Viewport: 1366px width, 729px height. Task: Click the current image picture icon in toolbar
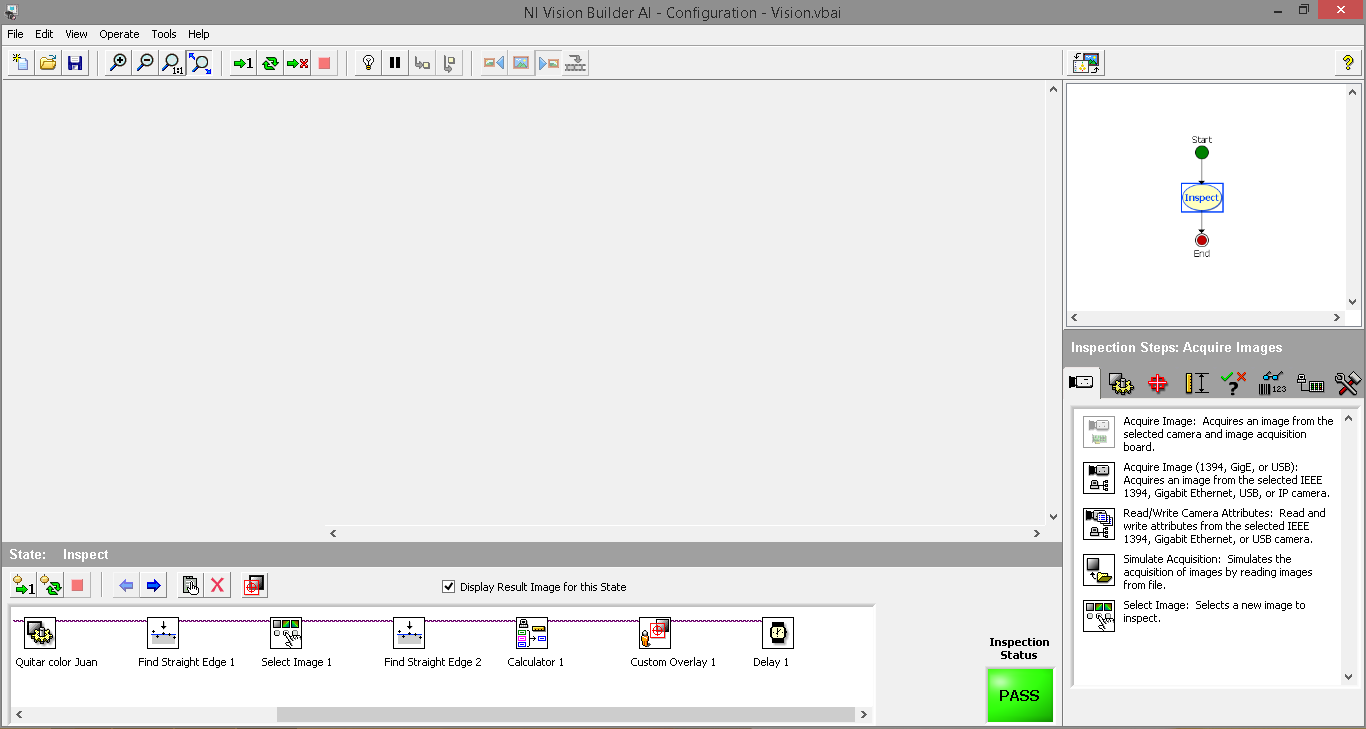(x=521, y=63)
